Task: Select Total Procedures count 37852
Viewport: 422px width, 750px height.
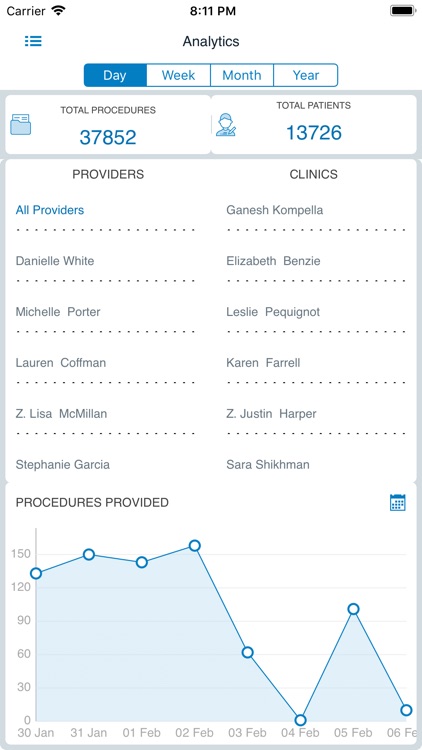Action: 108,137
